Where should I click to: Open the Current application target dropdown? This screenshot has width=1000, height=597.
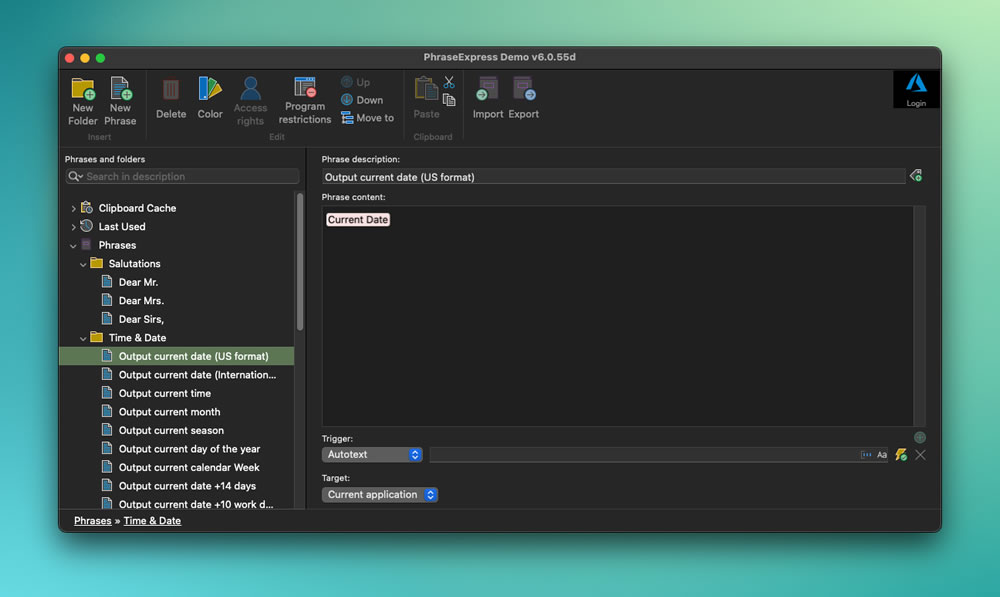(x=379, y=494)
